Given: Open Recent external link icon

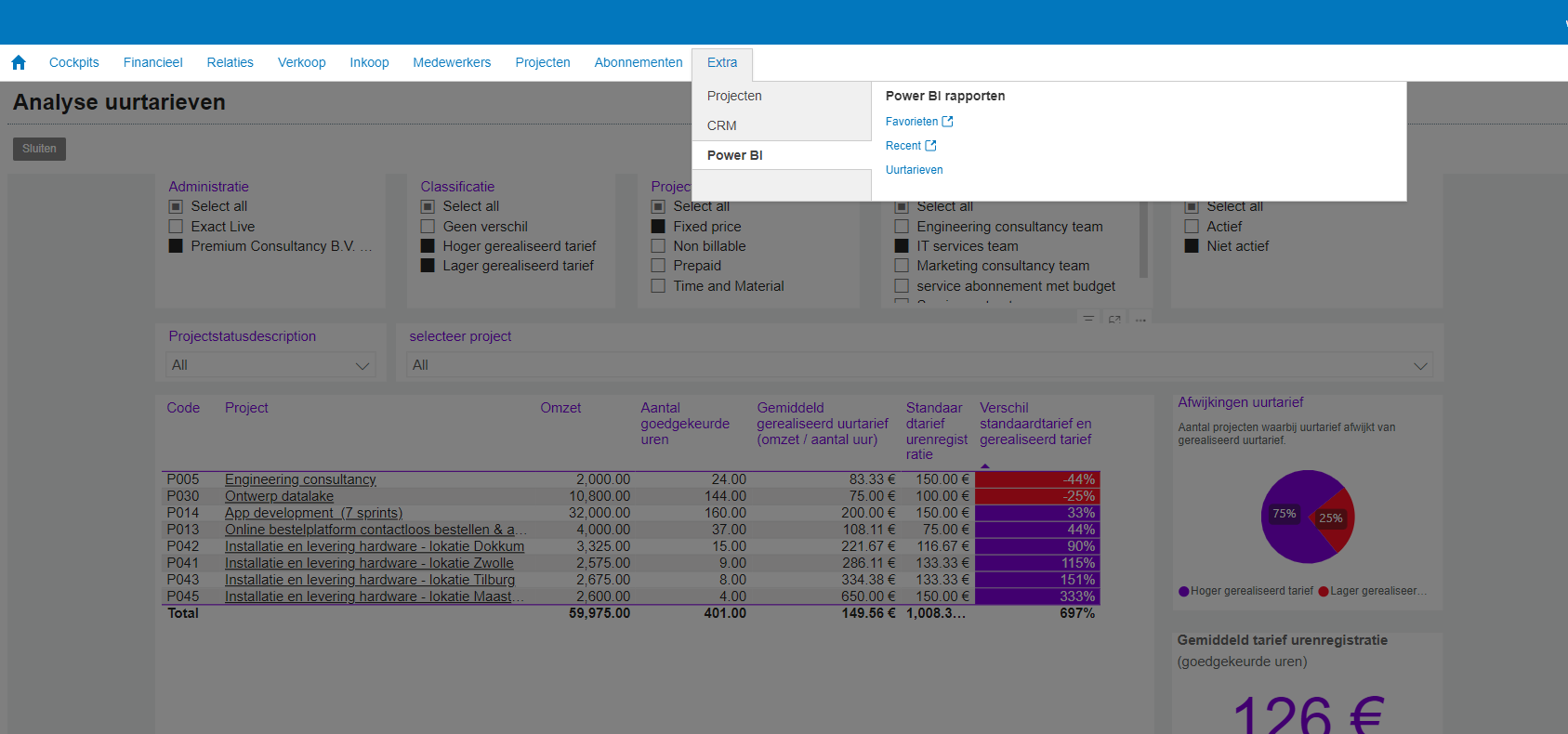Looking at the screenshot, I should point(930,146).
